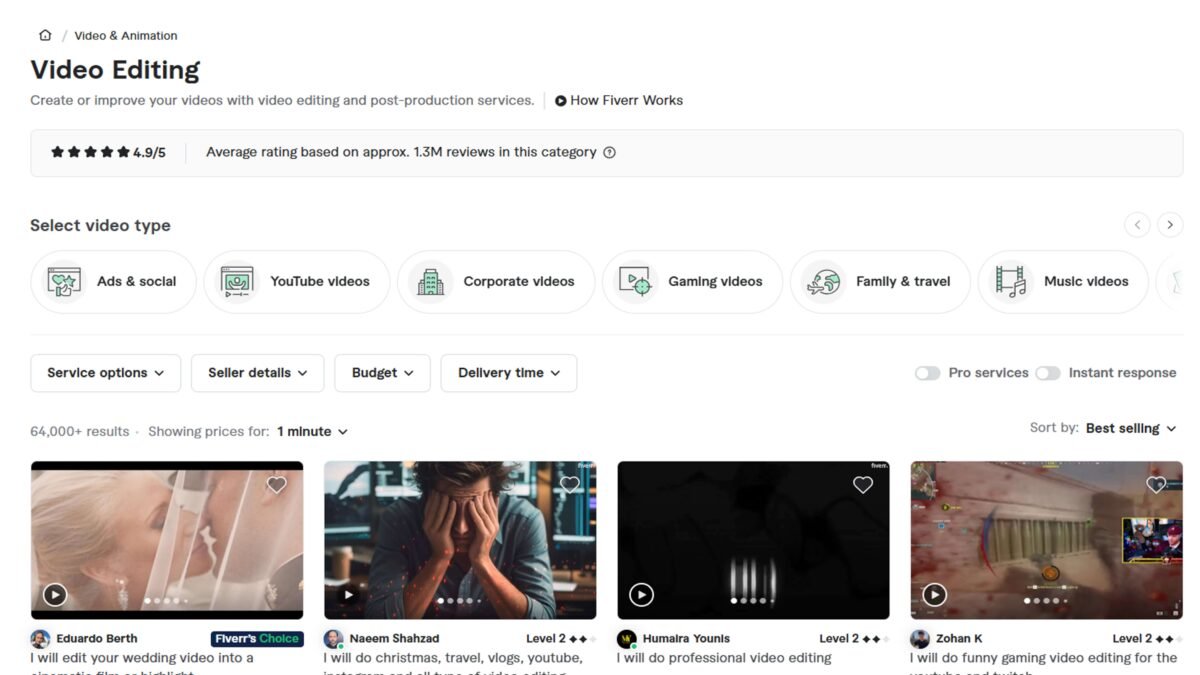
Task: Click the Gaming videos icon
Action: pyautogui.click(x=635, y=281)
